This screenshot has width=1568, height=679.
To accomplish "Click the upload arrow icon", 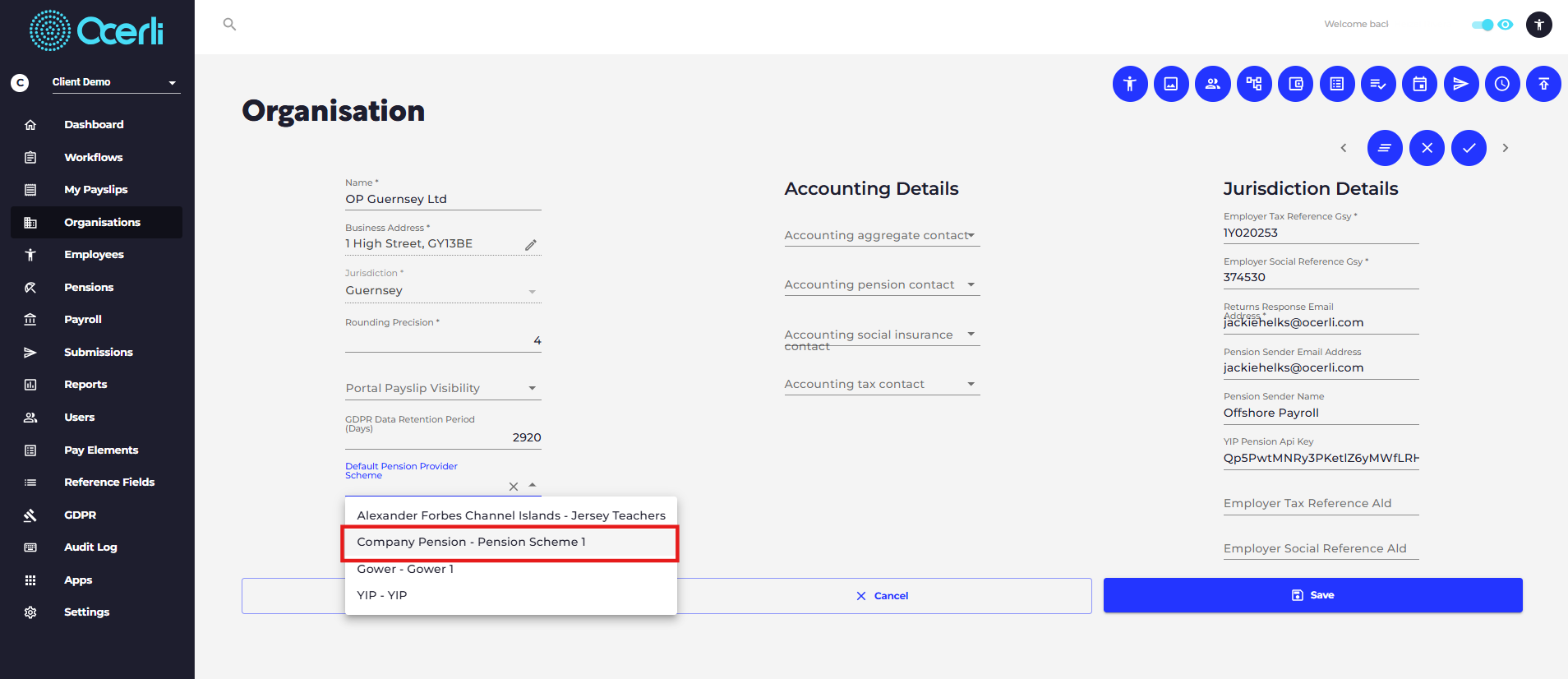I will [1543, 84].
